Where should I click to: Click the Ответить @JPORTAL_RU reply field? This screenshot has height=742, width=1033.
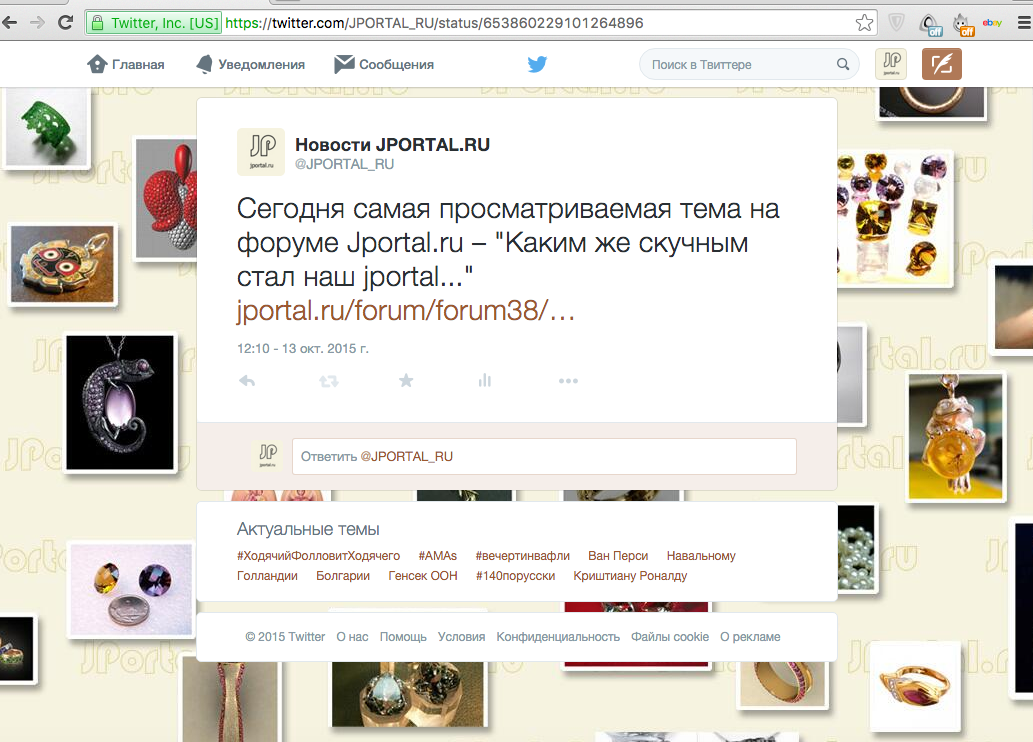point(544,456)
